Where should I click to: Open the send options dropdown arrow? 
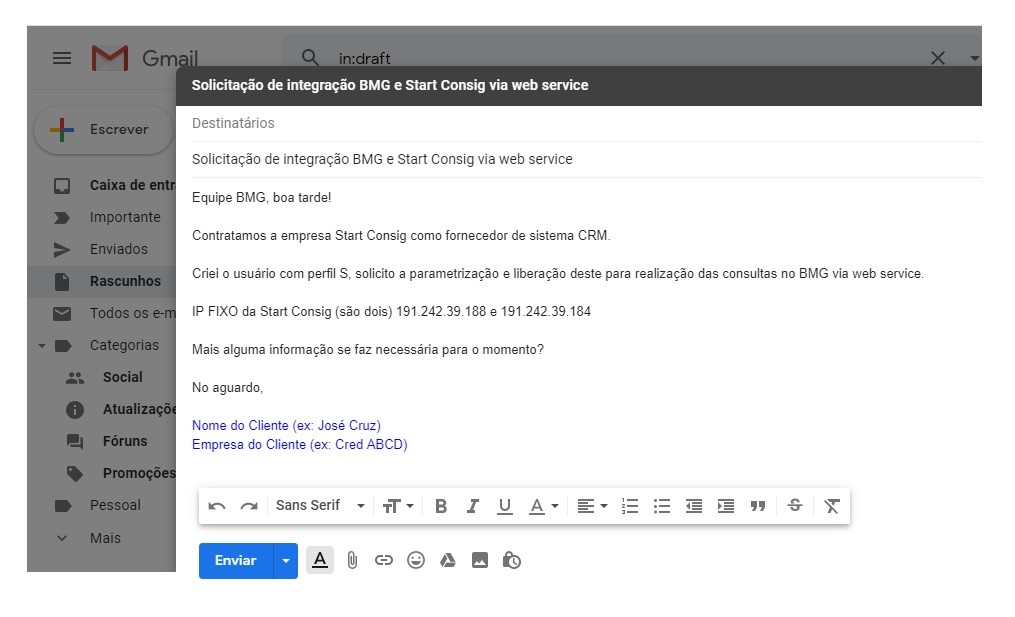click(x=285, y=561)
